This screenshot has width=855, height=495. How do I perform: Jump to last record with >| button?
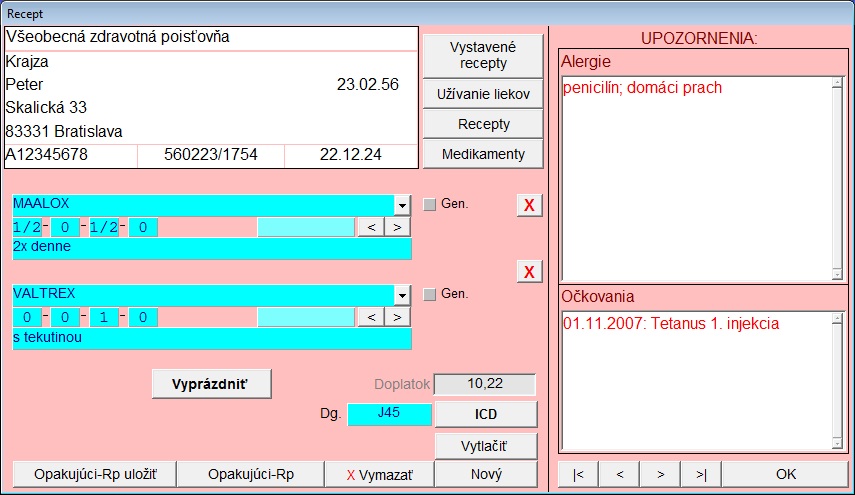(x=701, y=474)
